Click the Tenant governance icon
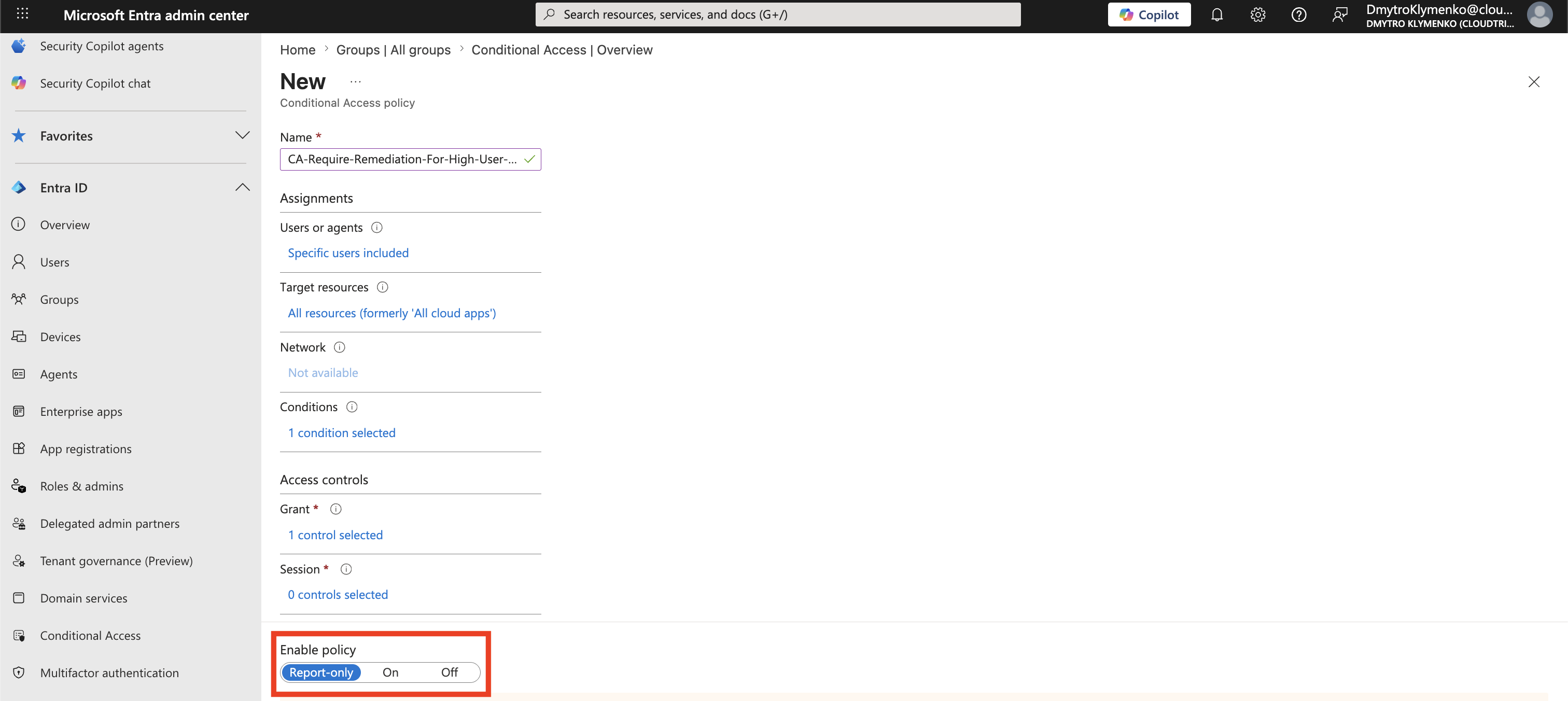The image size is (1568, 701). (19, 560)
